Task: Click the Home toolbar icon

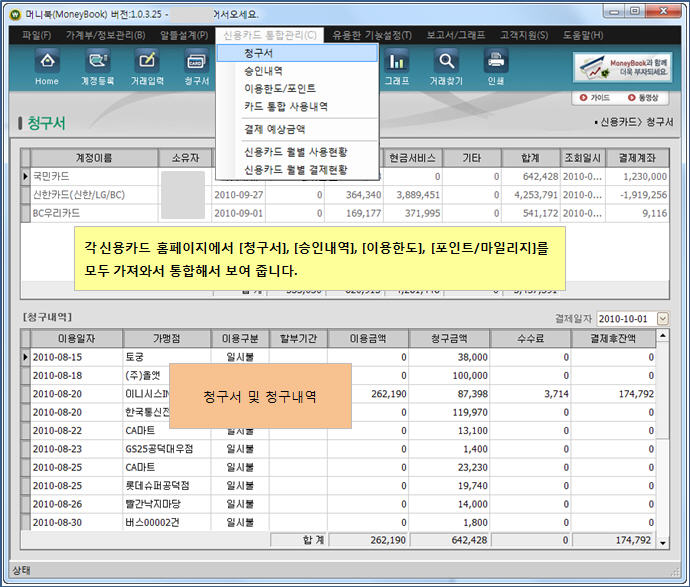Action: (x=47, y=66)
